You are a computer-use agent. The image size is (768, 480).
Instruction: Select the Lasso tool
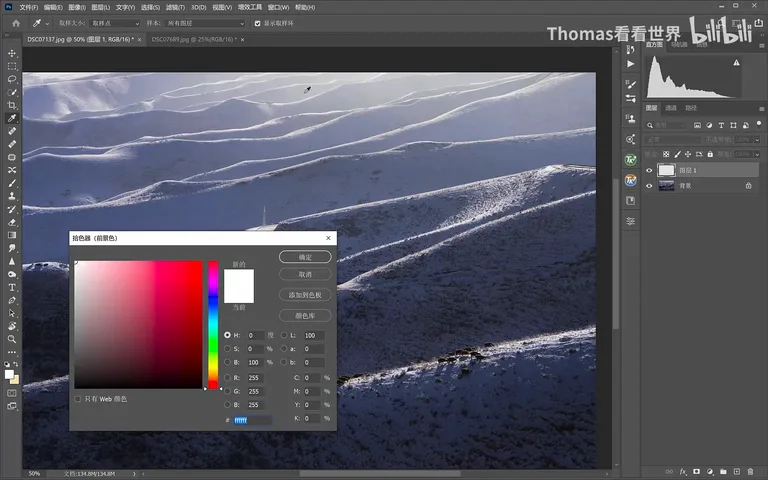(12, 79)
